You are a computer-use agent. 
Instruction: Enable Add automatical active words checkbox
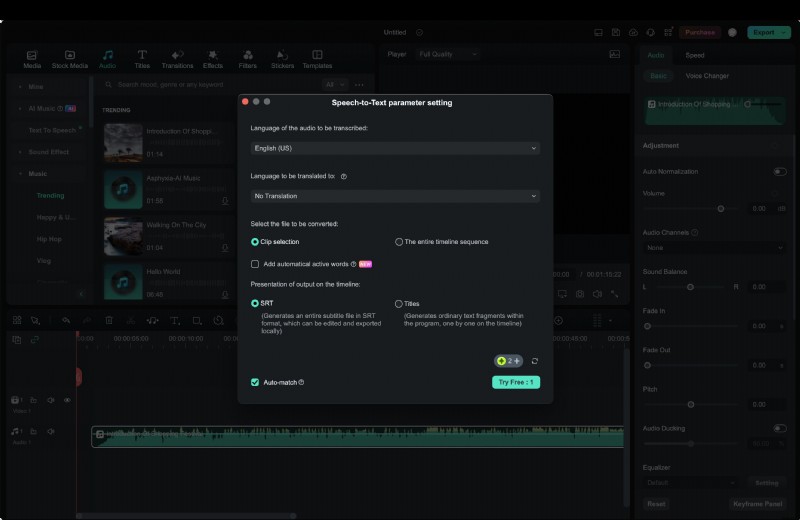click(x=255, y=264)
